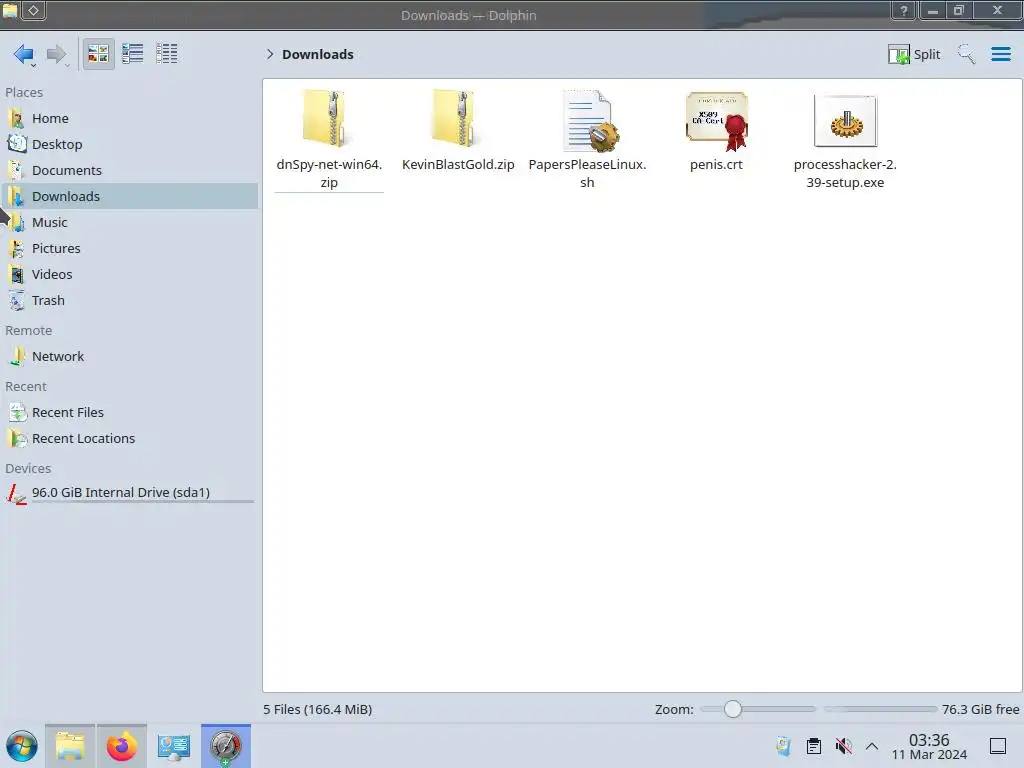Switch to Icons view mode
Image resolution: width=1024 pixels, height=768 pixels.
(98, 54)
